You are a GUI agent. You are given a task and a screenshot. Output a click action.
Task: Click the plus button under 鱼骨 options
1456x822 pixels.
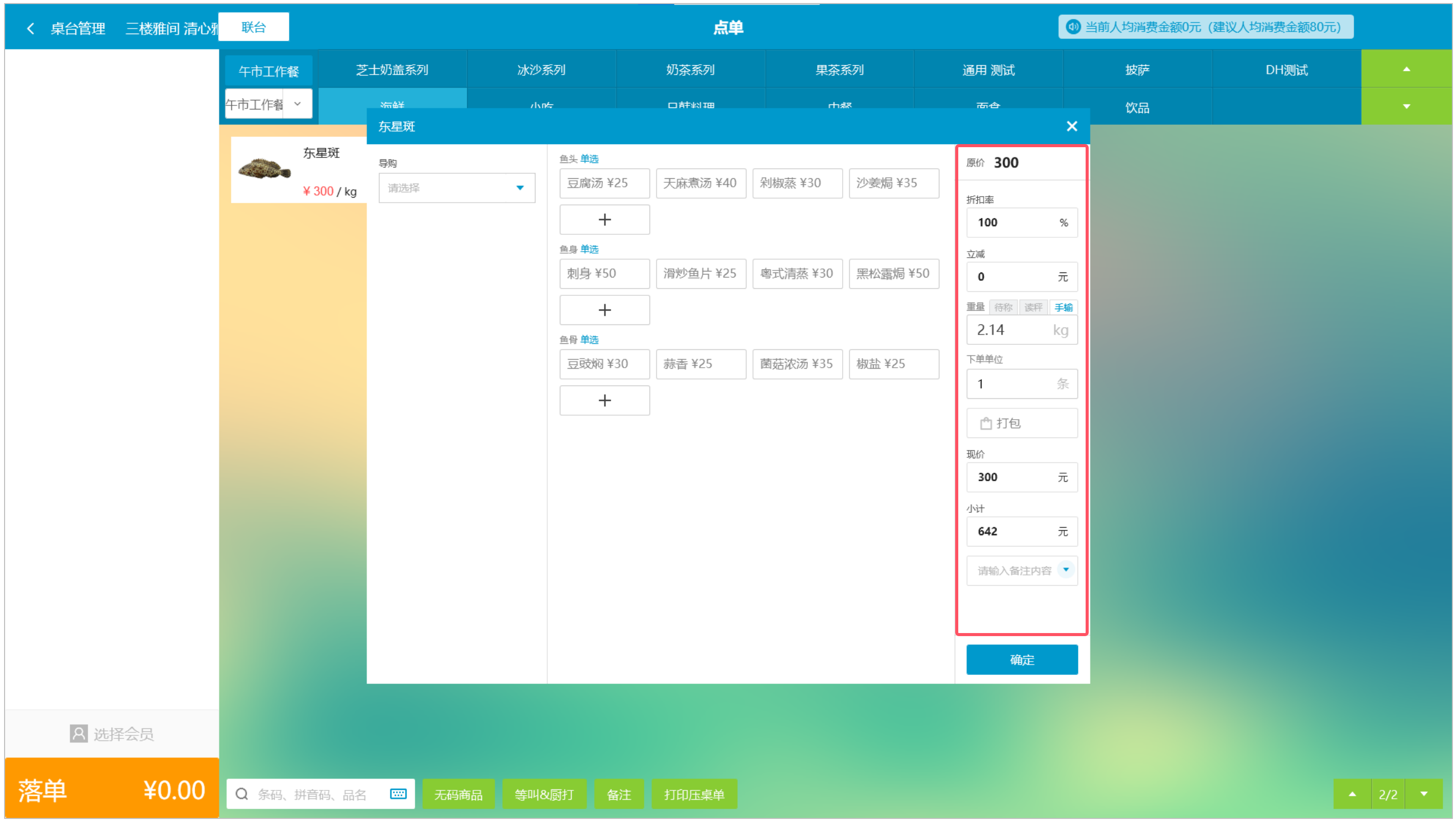coord(604,400)
